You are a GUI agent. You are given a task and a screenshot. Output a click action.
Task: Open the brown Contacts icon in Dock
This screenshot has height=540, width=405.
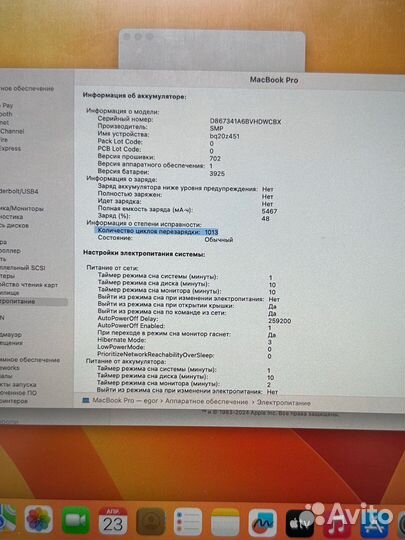click(150, 521)
